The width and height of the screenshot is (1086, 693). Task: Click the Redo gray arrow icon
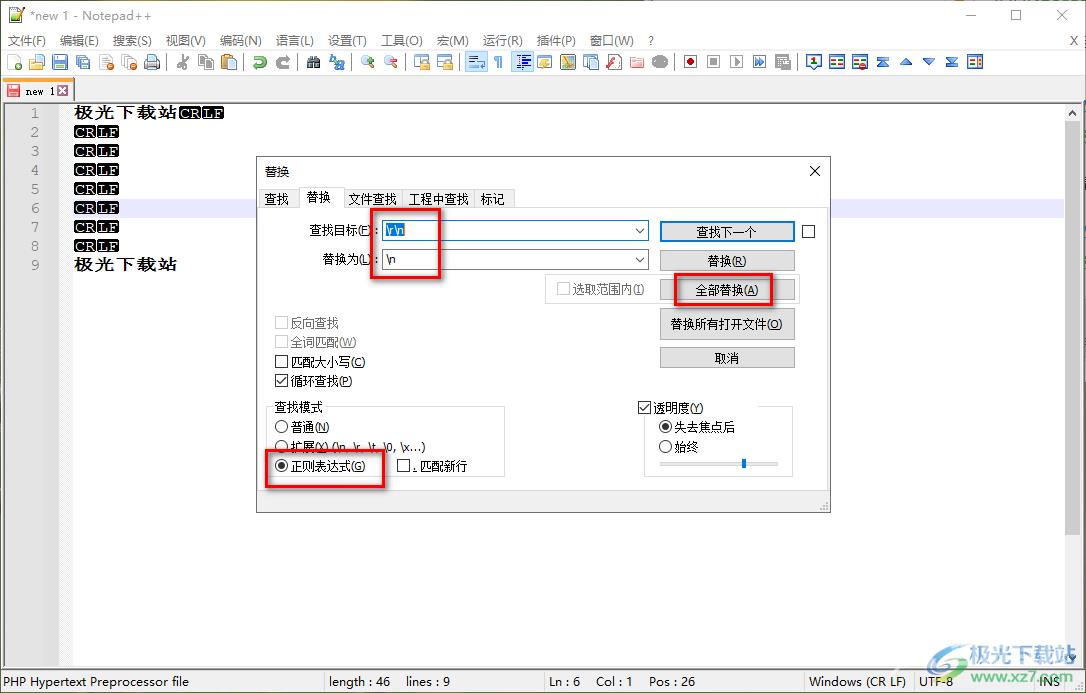click(283, 62)
